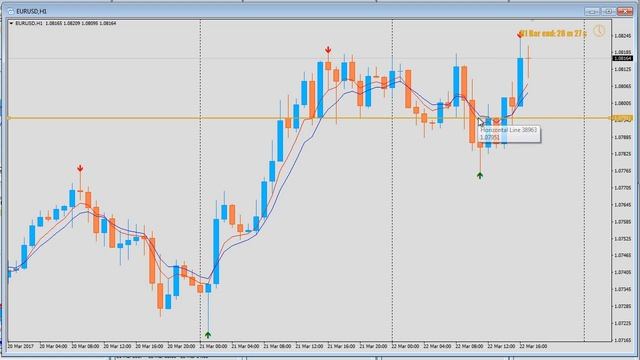Click the H1 Bar end countdown text
Image resolution: width=640 pixels, height=360 pixels.
point(554,33)
